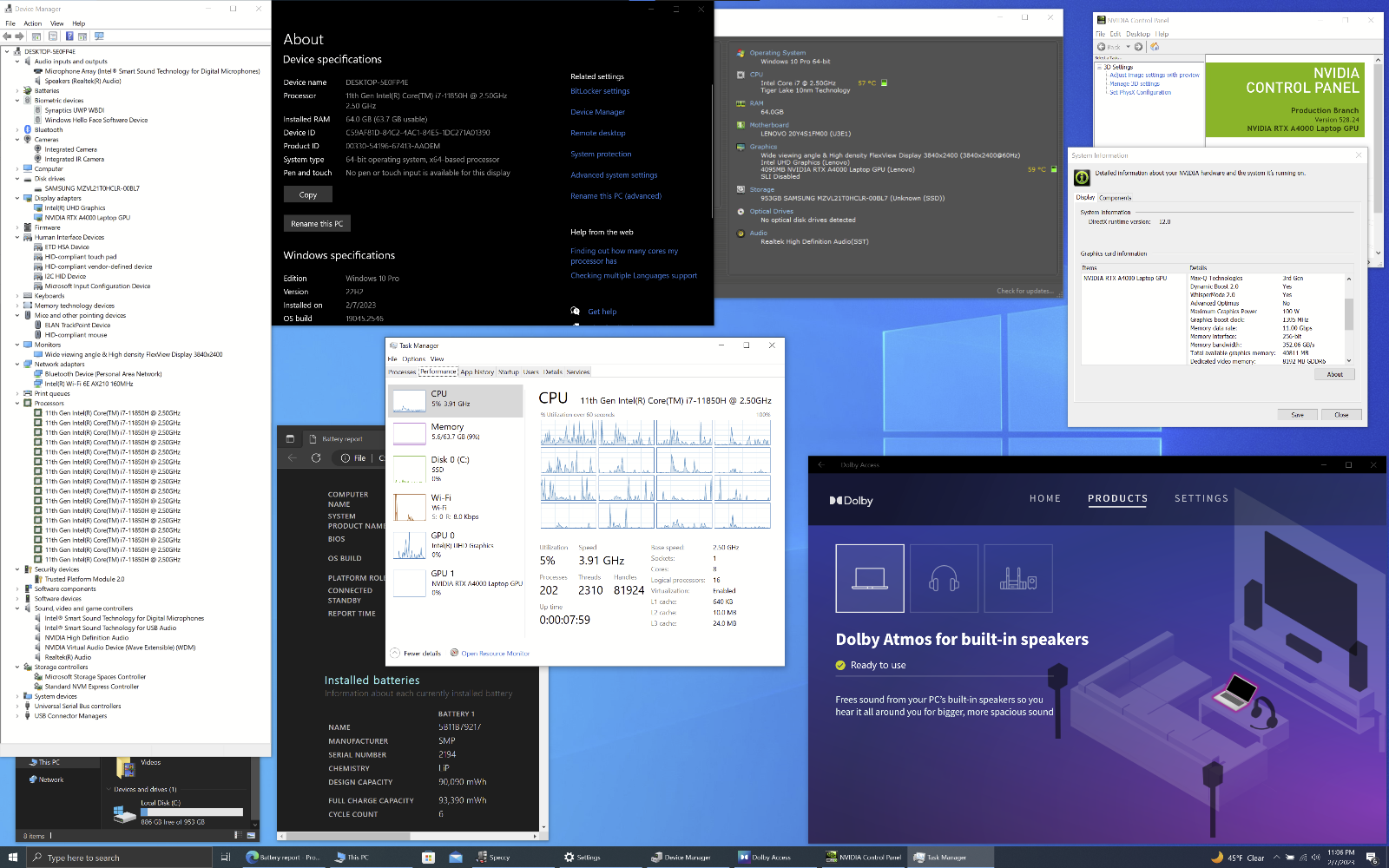Click the back arrow in Battery report browser
The image size is (1389, 868).
pyautogui.click(x=292, y=457)
